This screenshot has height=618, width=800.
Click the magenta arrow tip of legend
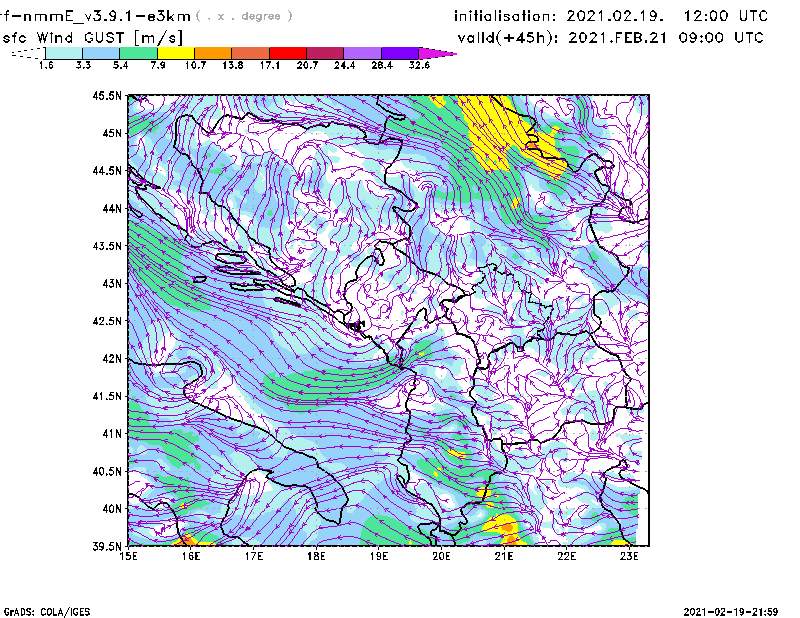click(x=437, y=53)
